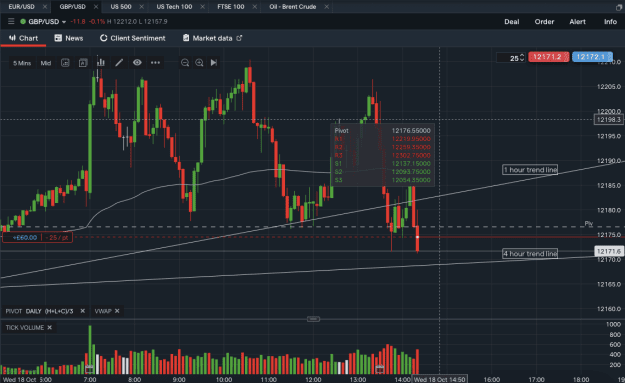Image resolution: width=625 pixels, height=383 pixels.
Task: Click the current price label 12171.6
Action: click(x=609, y=251)
